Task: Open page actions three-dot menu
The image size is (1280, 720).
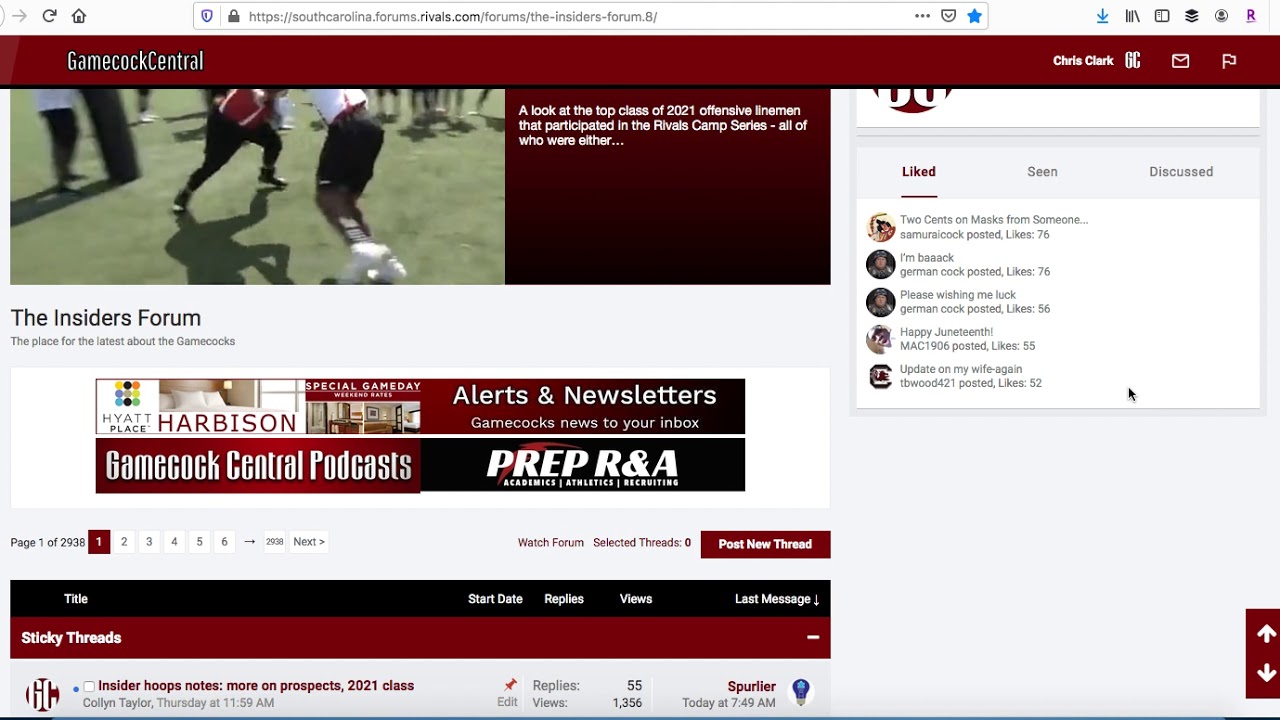Action: point(922,16)
